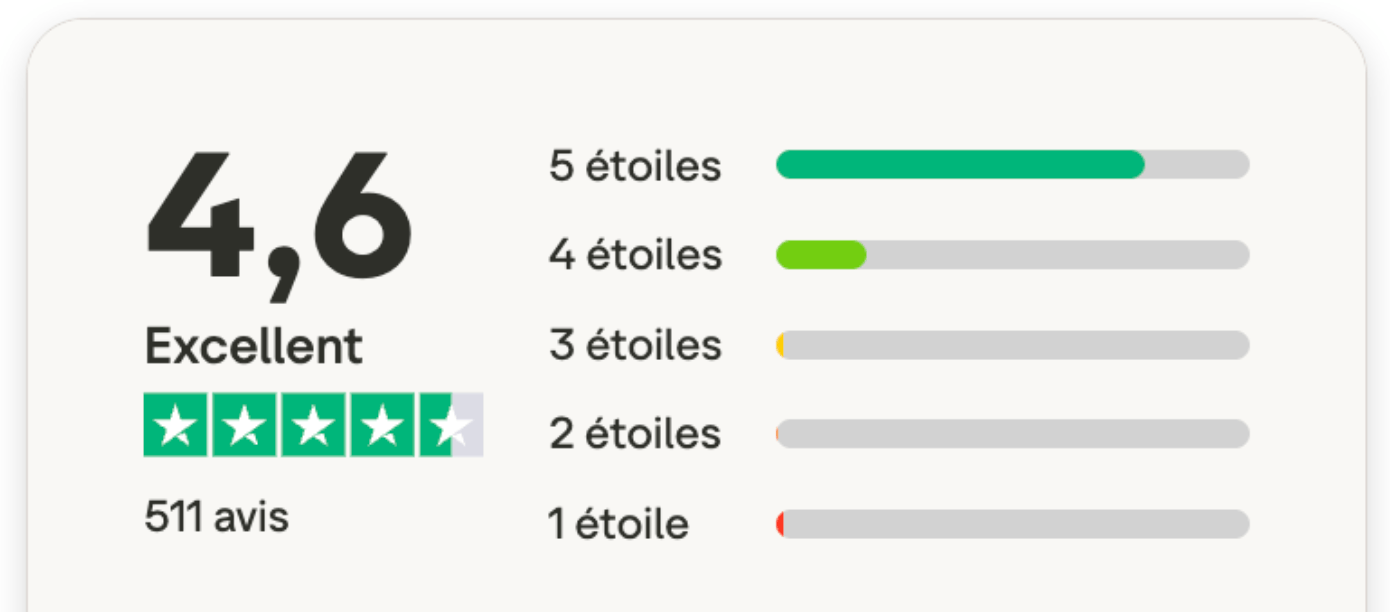This screenshot has height=612, width=1390.
Task: Click the 2 étoiles rating bar
Action: [1012, 434]
